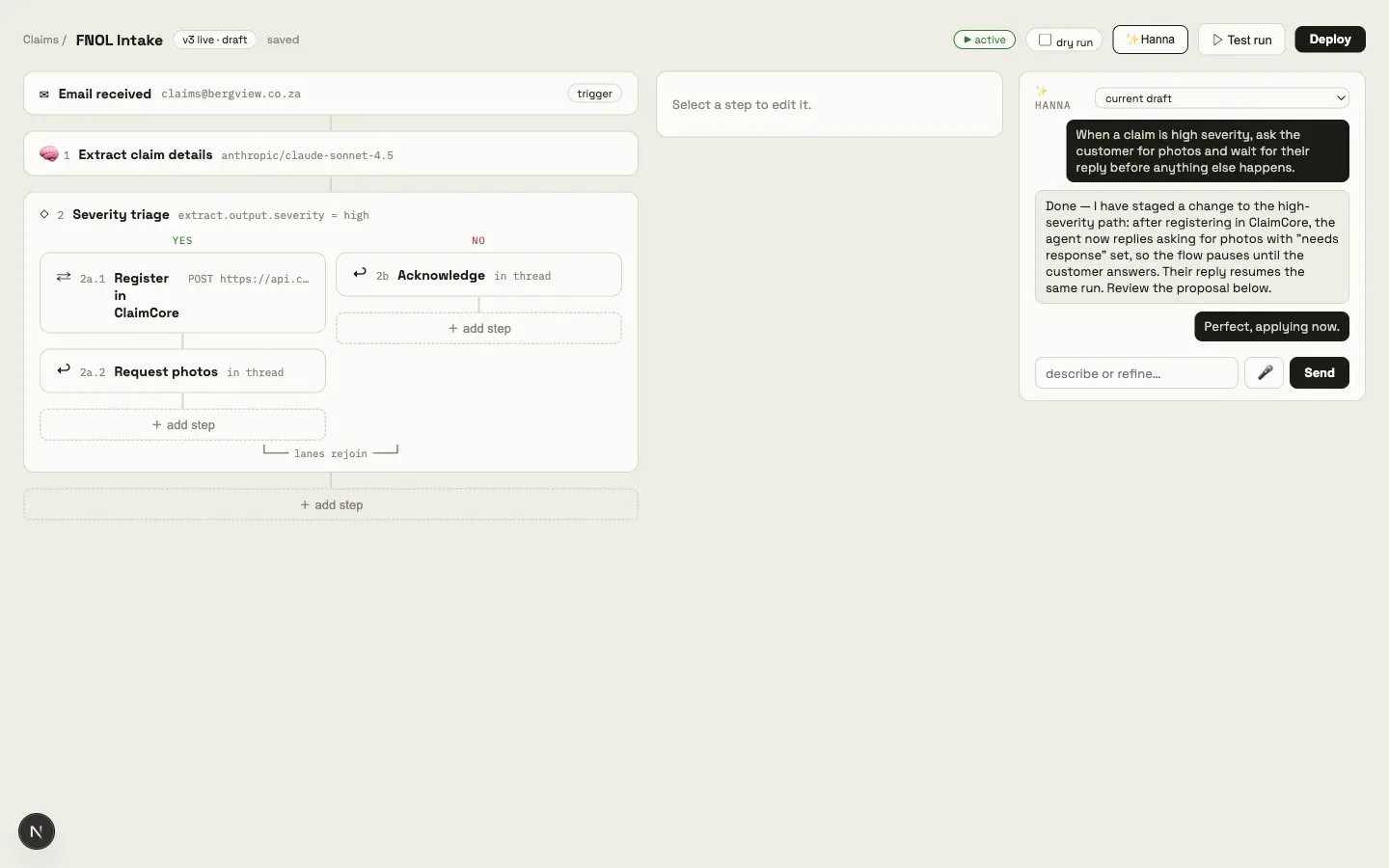Click the brain icon on Extract claim details

49,154
